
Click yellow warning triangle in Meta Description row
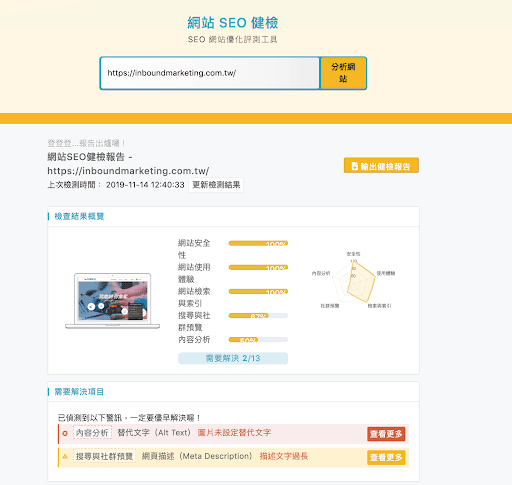(x=65, y=456)
